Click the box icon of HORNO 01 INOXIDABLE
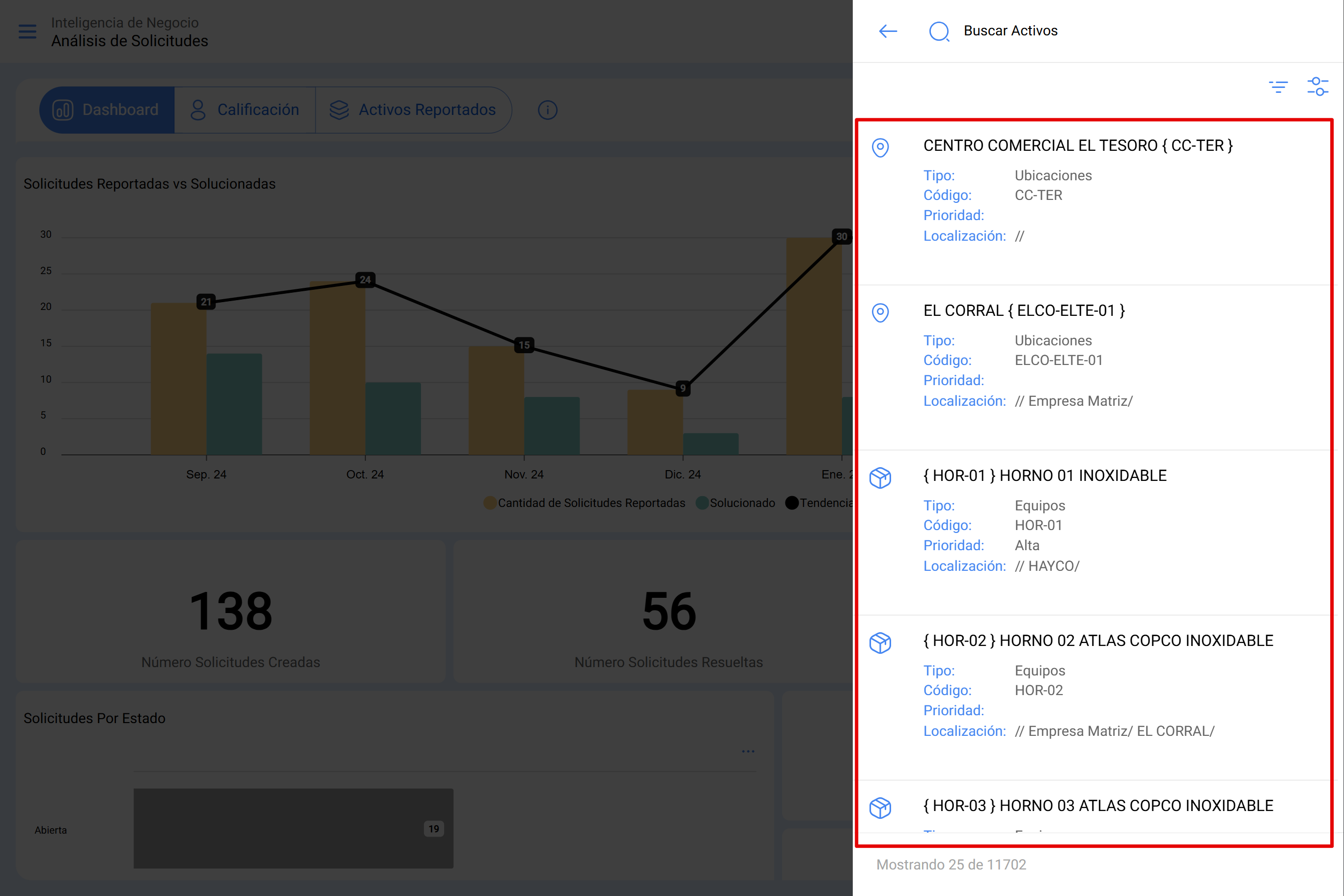The image size is (1344, 896). pos(880,477)
